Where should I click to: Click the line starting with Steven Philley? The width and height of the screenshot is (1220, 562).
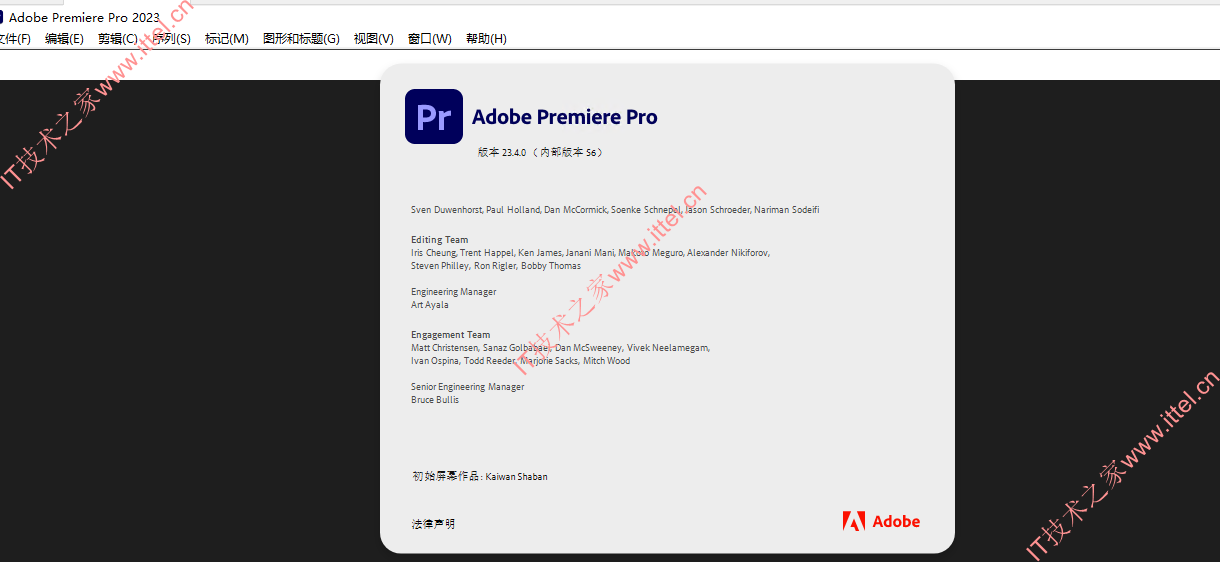pyautogui.click(x=496, y=266)
